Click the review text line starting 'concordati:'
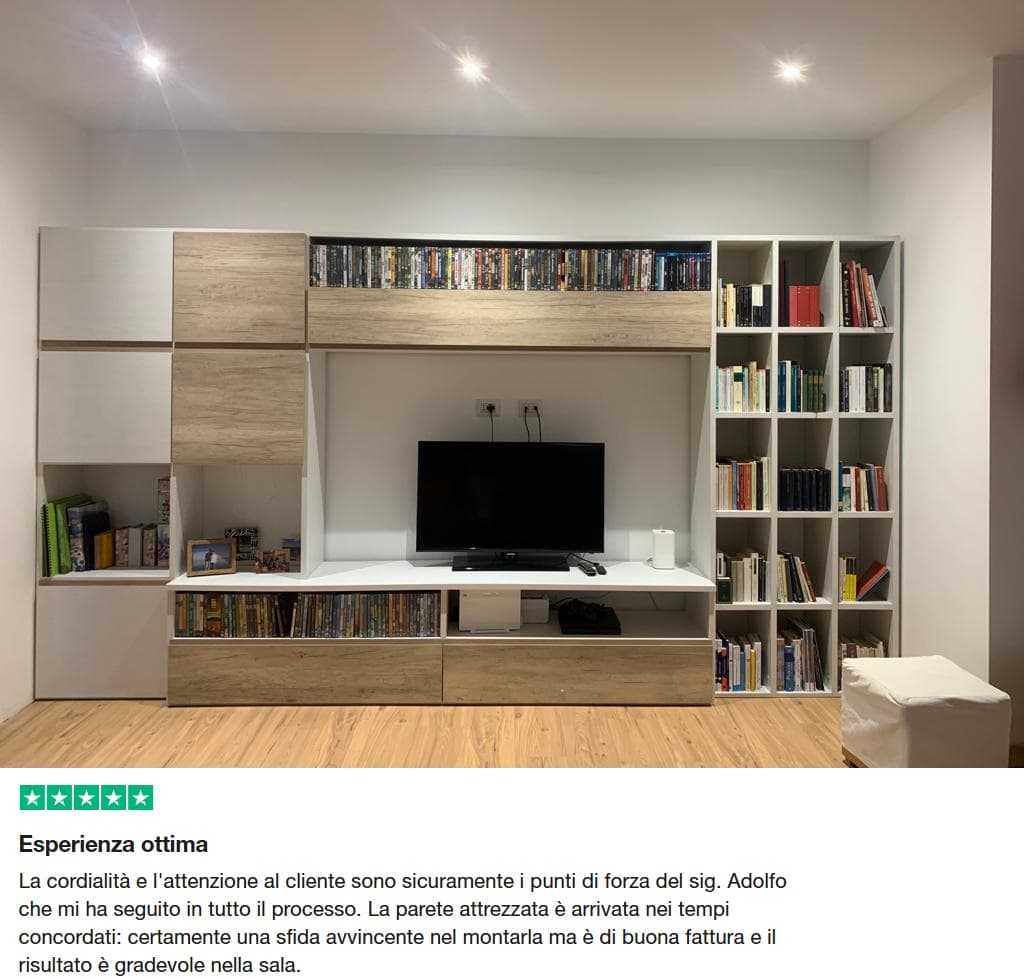The image size is (1024, 979). pyautogui.click(x=397, y=937)
